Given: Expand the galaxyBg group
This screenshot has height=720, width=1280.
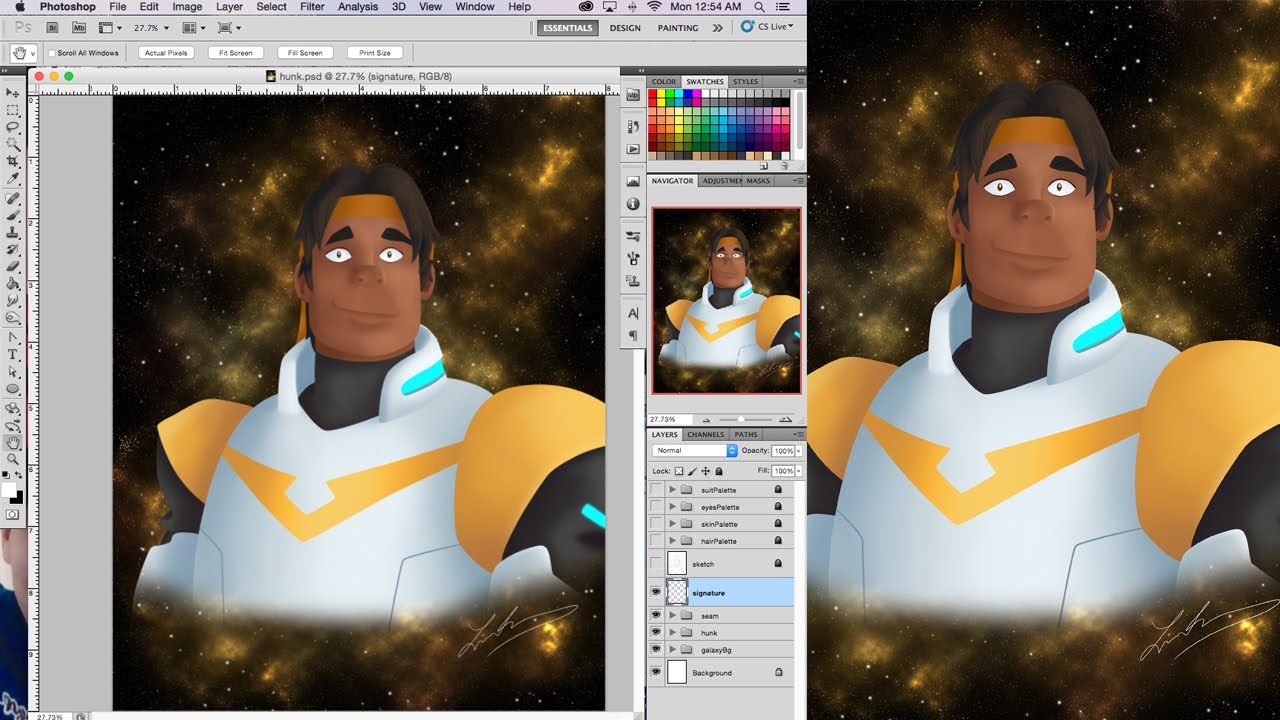Looking at the screenshot, I should coord(672,650).
